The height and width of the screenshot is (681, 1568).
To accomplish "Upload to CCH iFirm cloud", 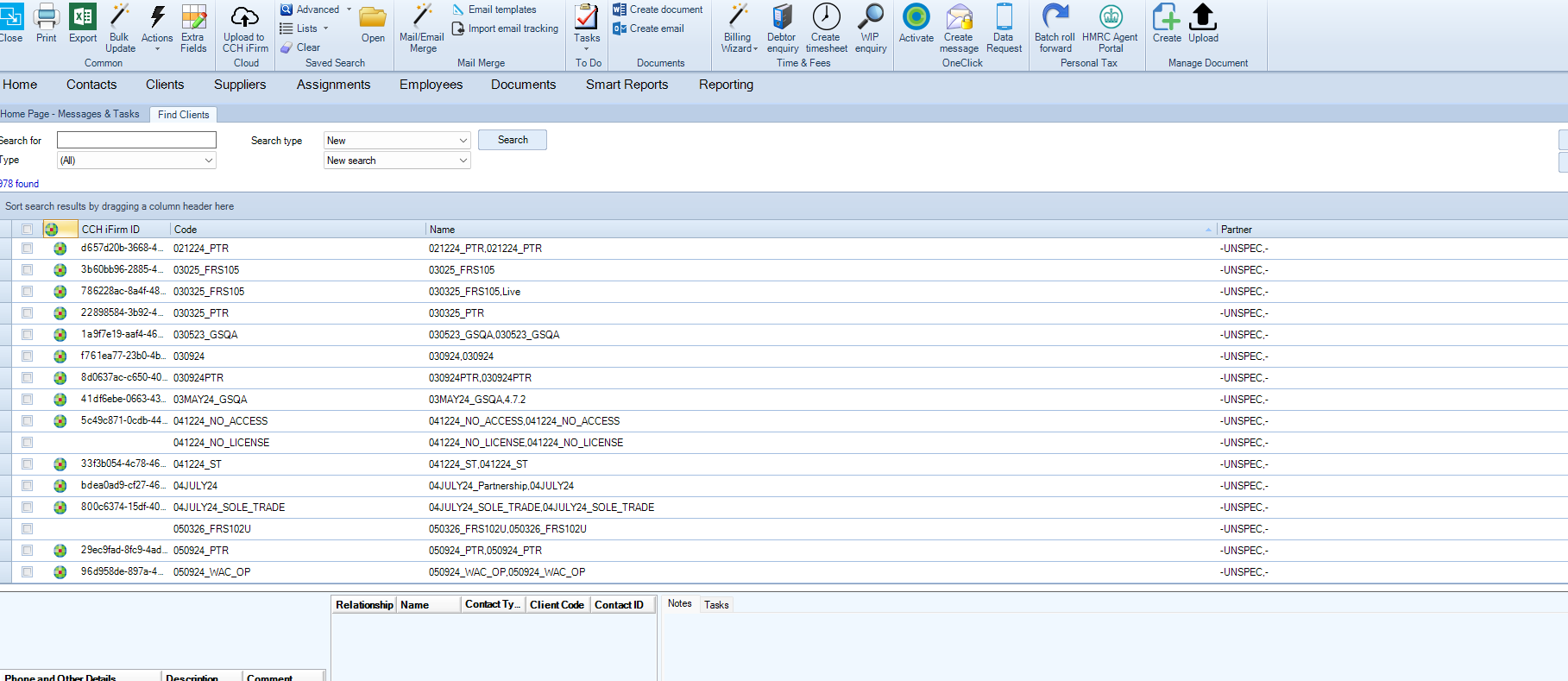I will pos(245,28).
